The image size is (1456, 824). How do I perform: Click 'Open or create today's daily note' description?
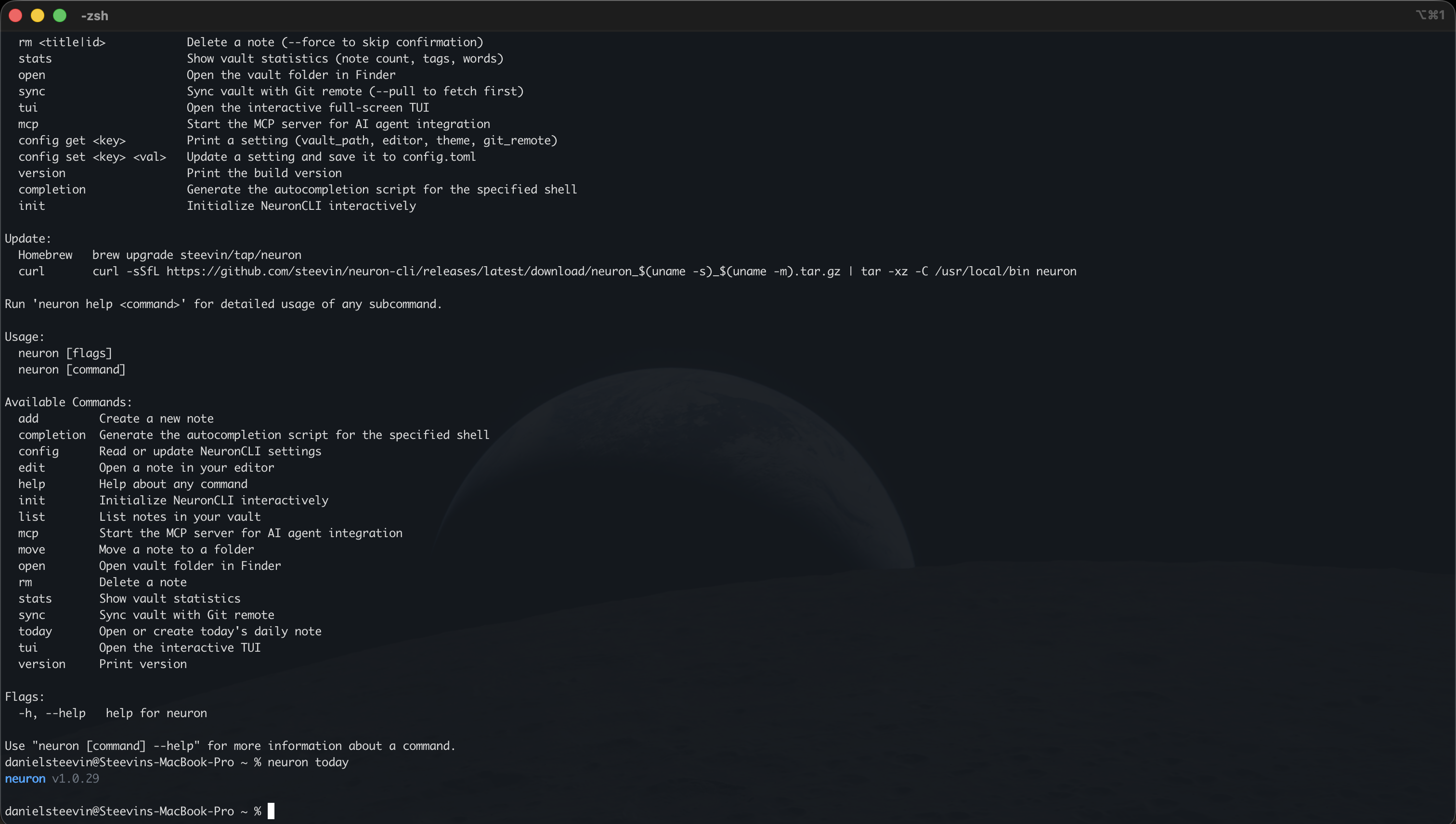pos(210,631)
